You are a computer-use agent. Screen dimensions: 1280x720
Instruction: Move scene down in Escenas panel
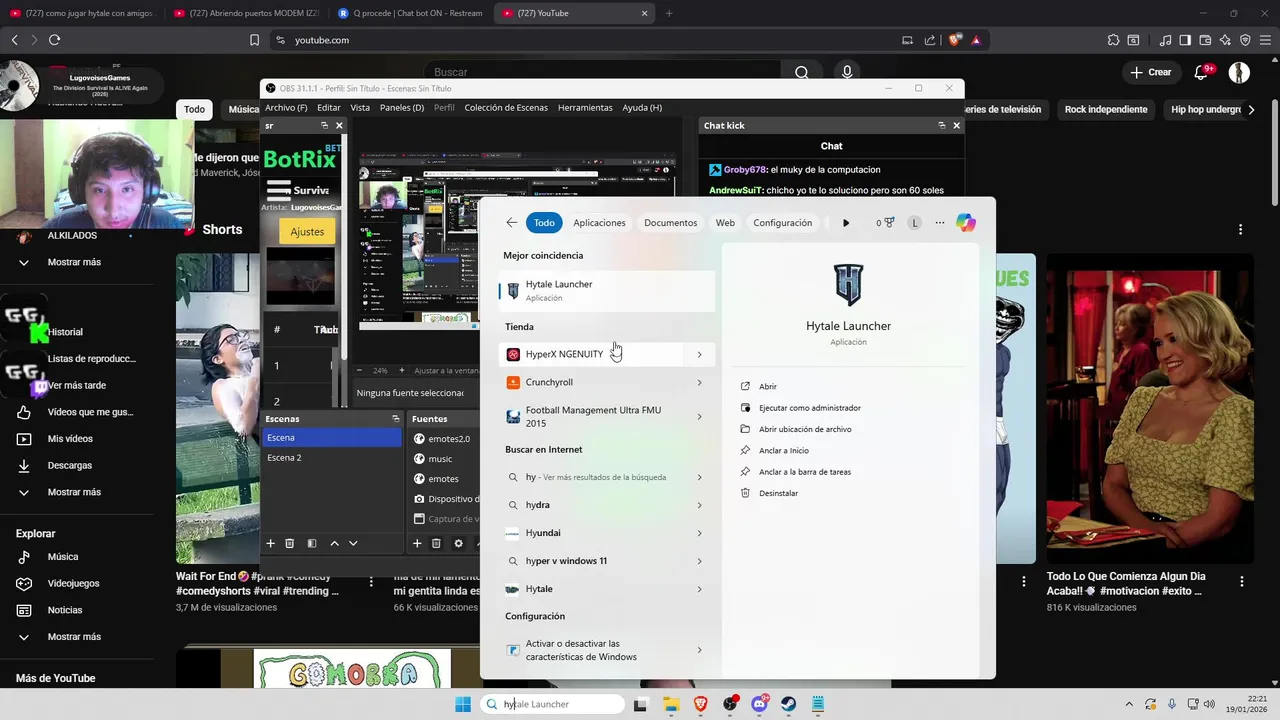(x=353, y=543)
